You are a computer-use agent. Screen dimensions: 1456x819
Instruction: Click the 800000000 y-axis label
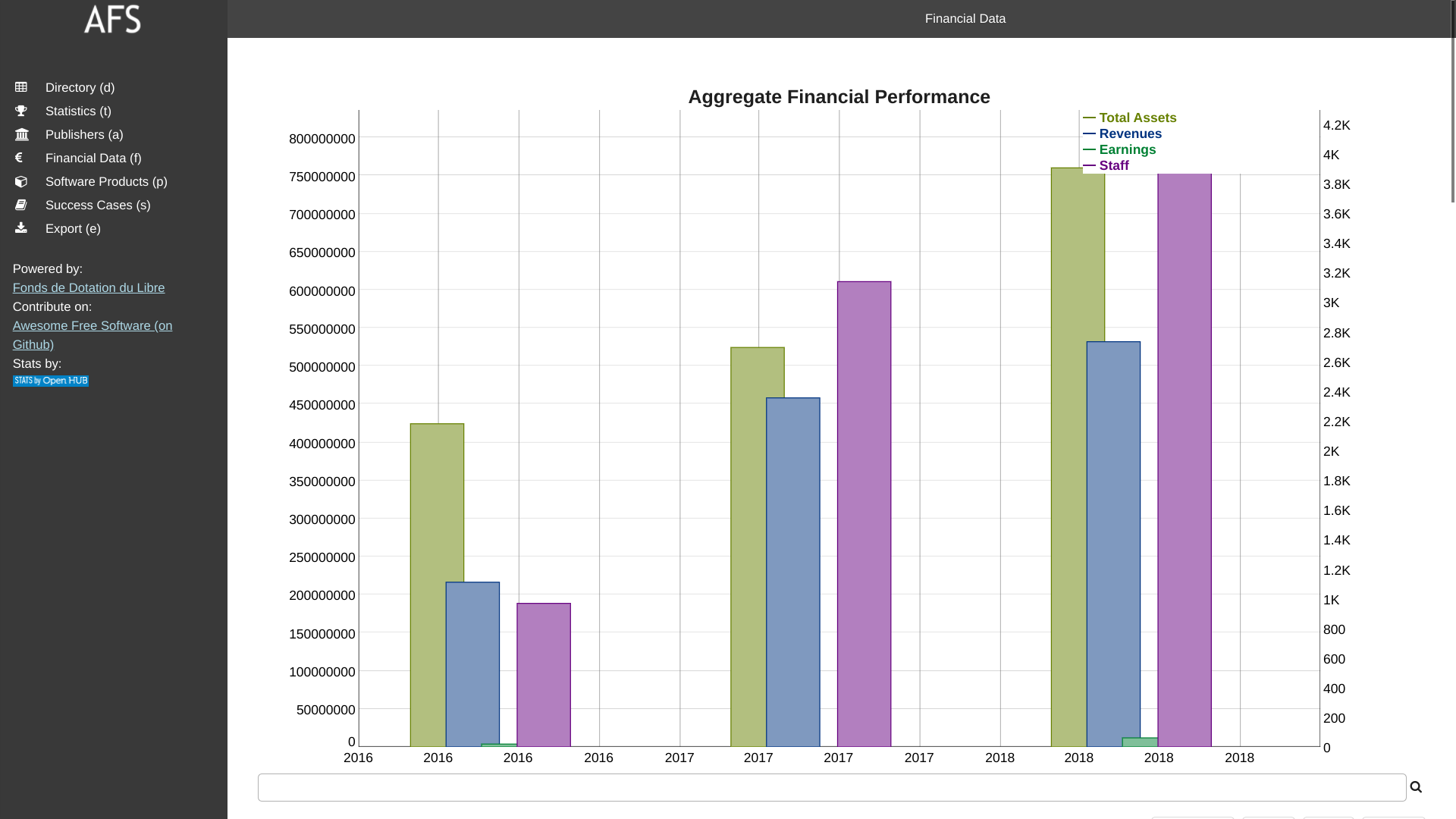coord(322,139)
